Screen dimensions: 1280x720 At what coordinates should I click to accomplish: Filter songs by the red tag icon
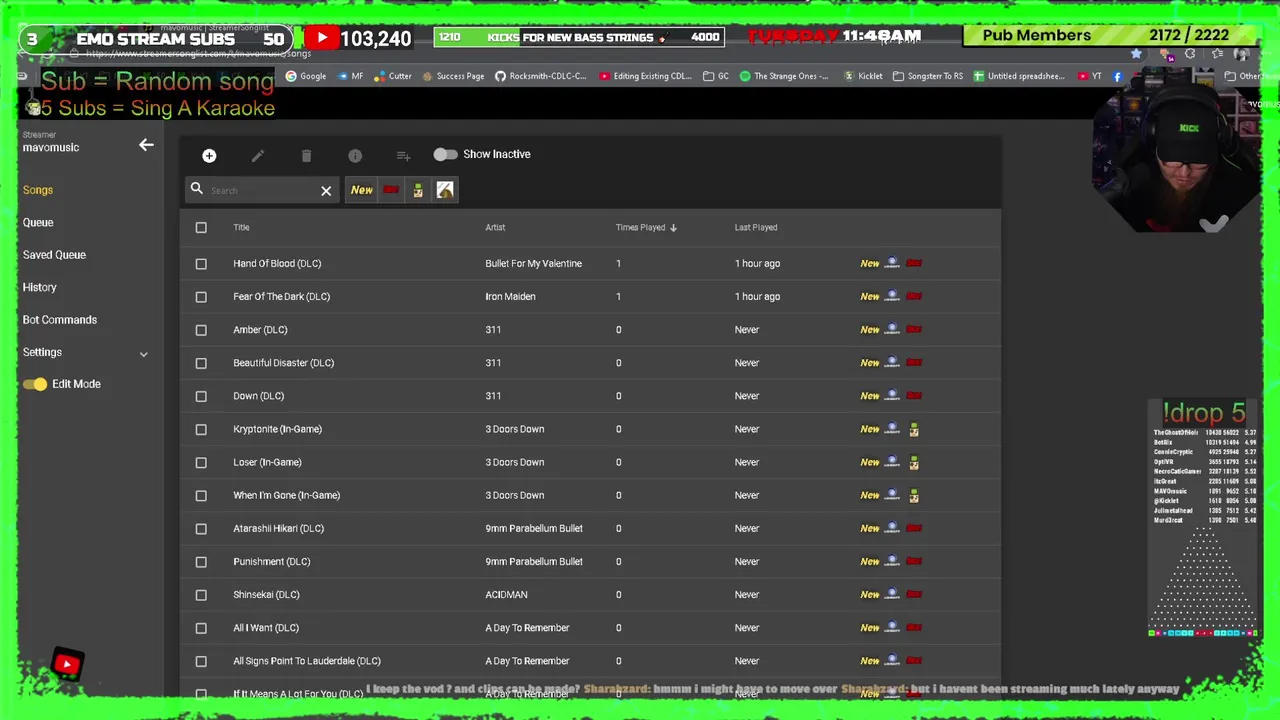pyautogui.click(x=391, y=190)
